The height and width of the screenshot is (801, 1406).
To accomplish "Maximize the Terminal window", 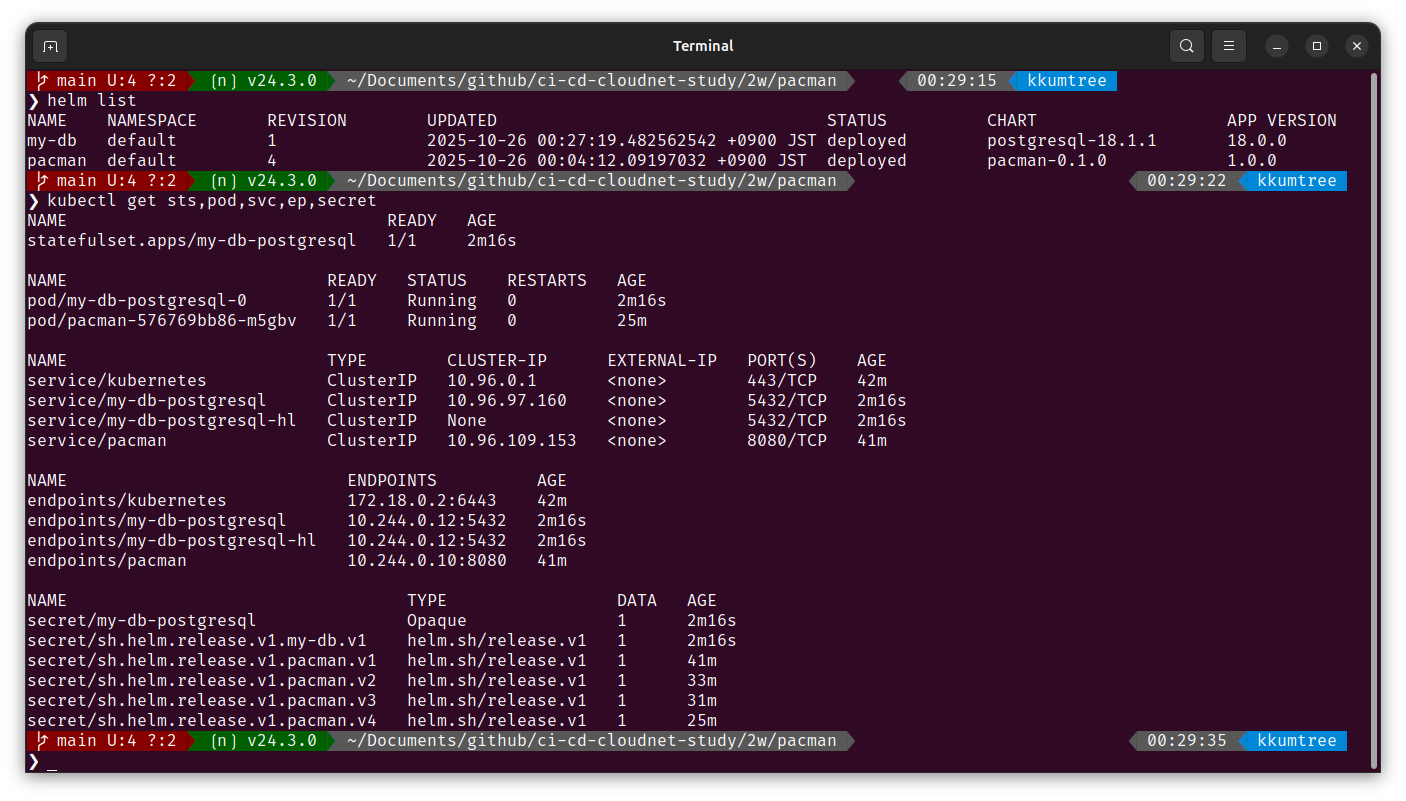I will coord(1317,46).
